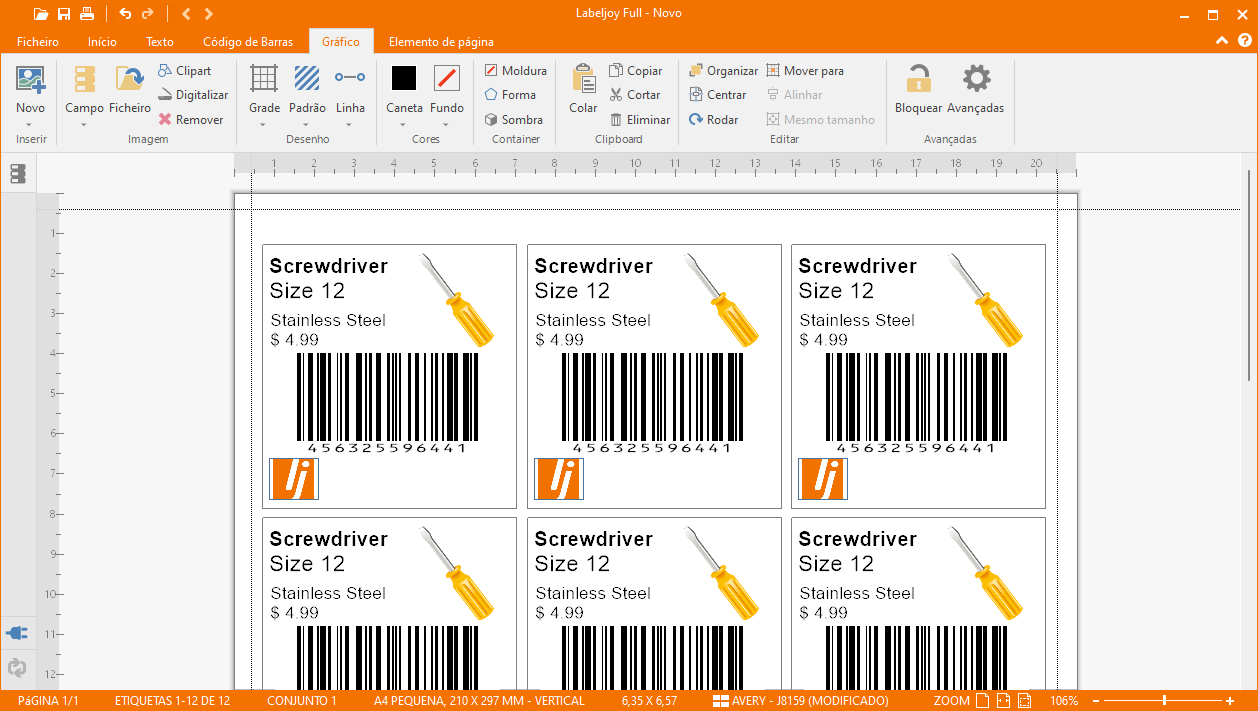Open the Organizar arrange option

pos(723,71)
